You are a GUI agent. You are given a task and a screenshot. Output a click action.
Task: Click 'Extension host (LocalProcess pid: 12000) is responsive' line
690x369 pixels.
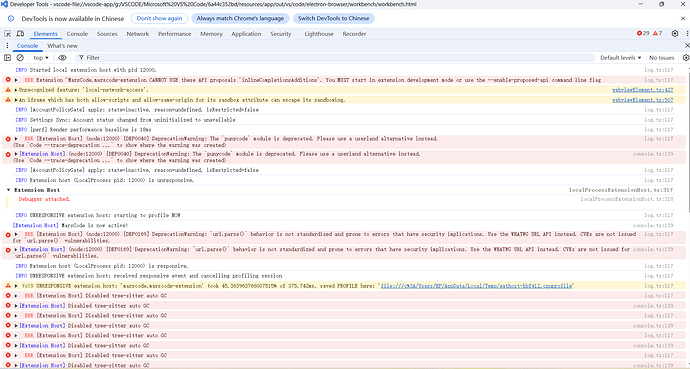tap(102, 266)
